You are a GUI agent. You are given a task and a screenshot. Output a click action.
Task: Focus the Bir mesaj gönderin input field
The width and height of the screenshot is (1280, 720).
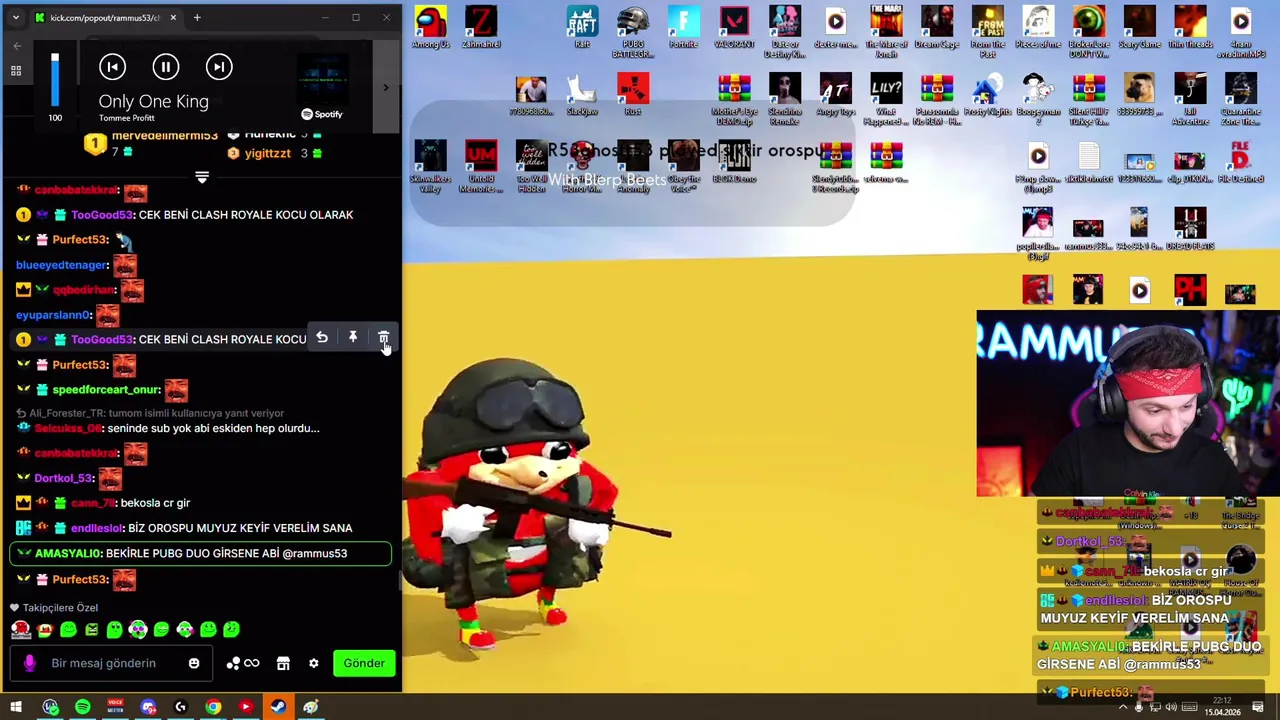pyautogui.click(x=110, y=663)
